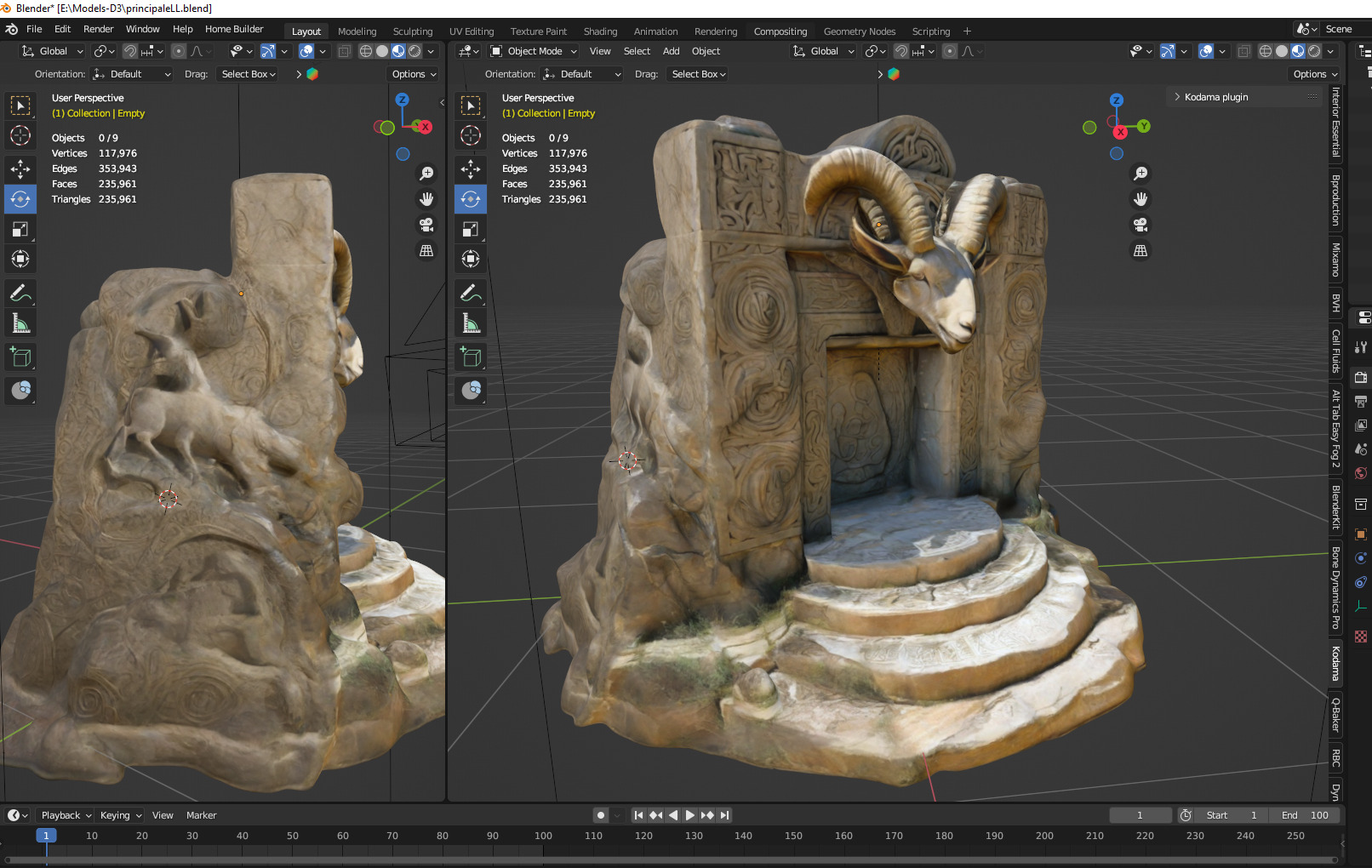The height and width of the screenshot is (868, 1372).
Task: Toggle show gizmo button in left viewport
Action: [x=267, y=51]
